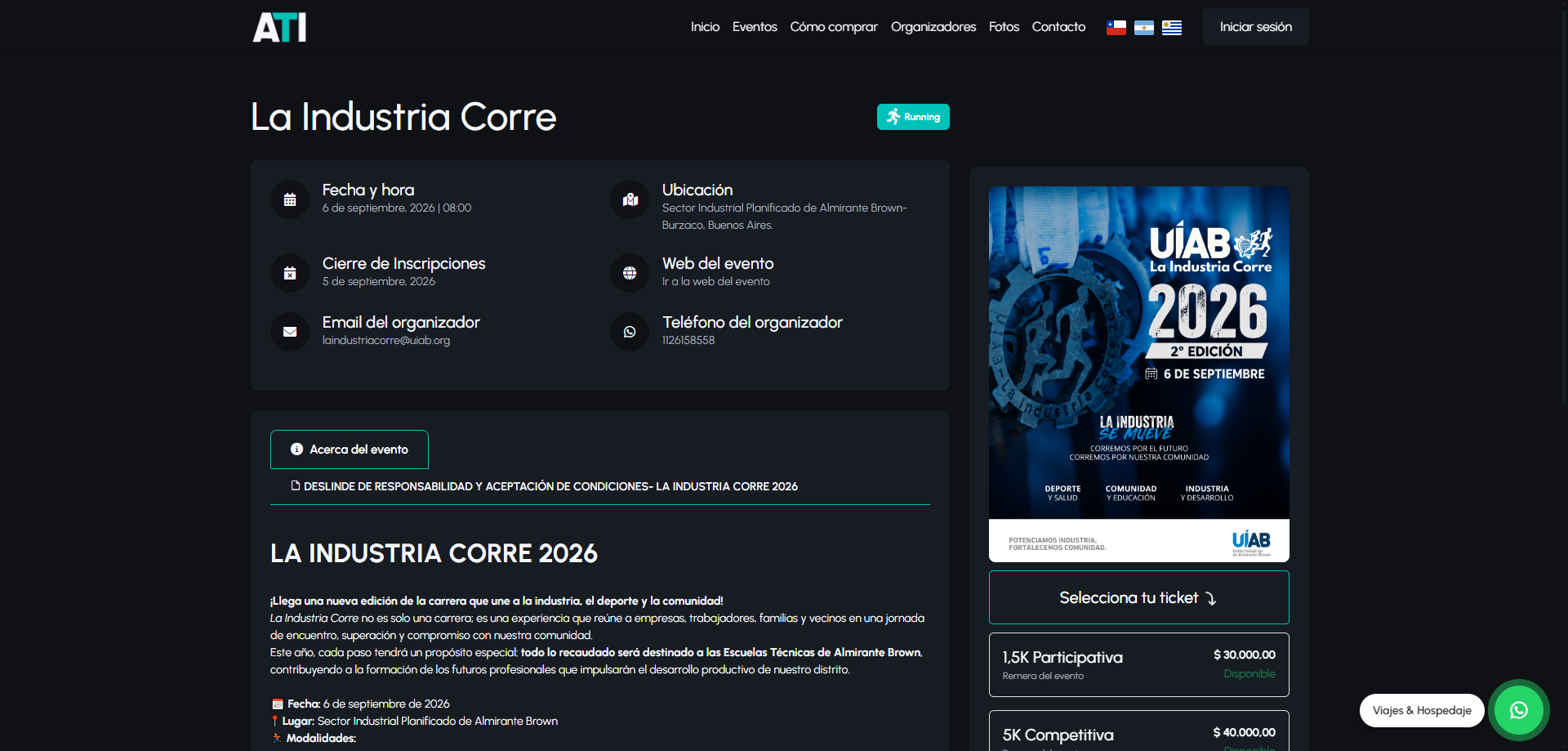The image size is (1568, 751).
Task: Click the envelope icon beside Email del organizador
Action: coord(290,332)
